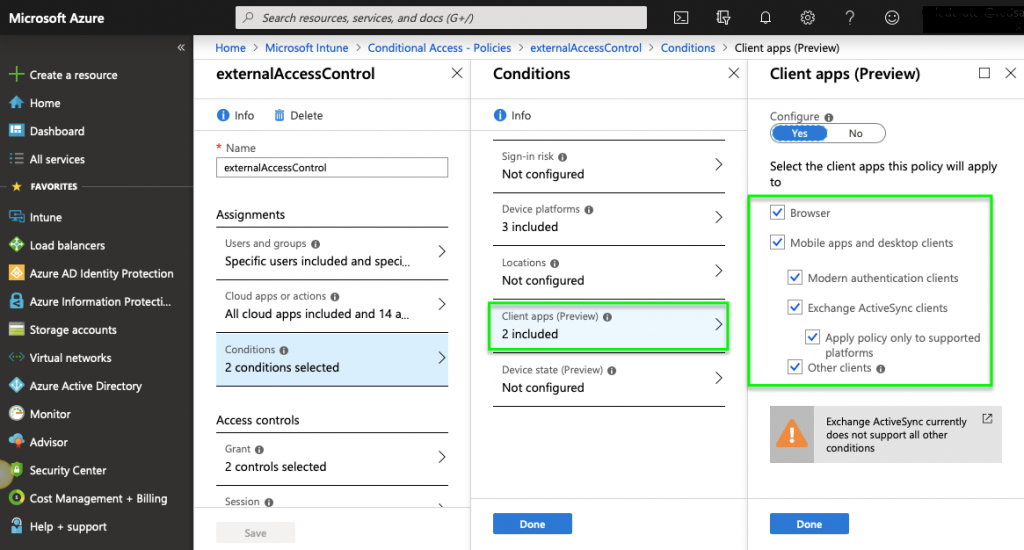Click the Save button
This screenshot has width=1024, height=550.
[255, 532]
